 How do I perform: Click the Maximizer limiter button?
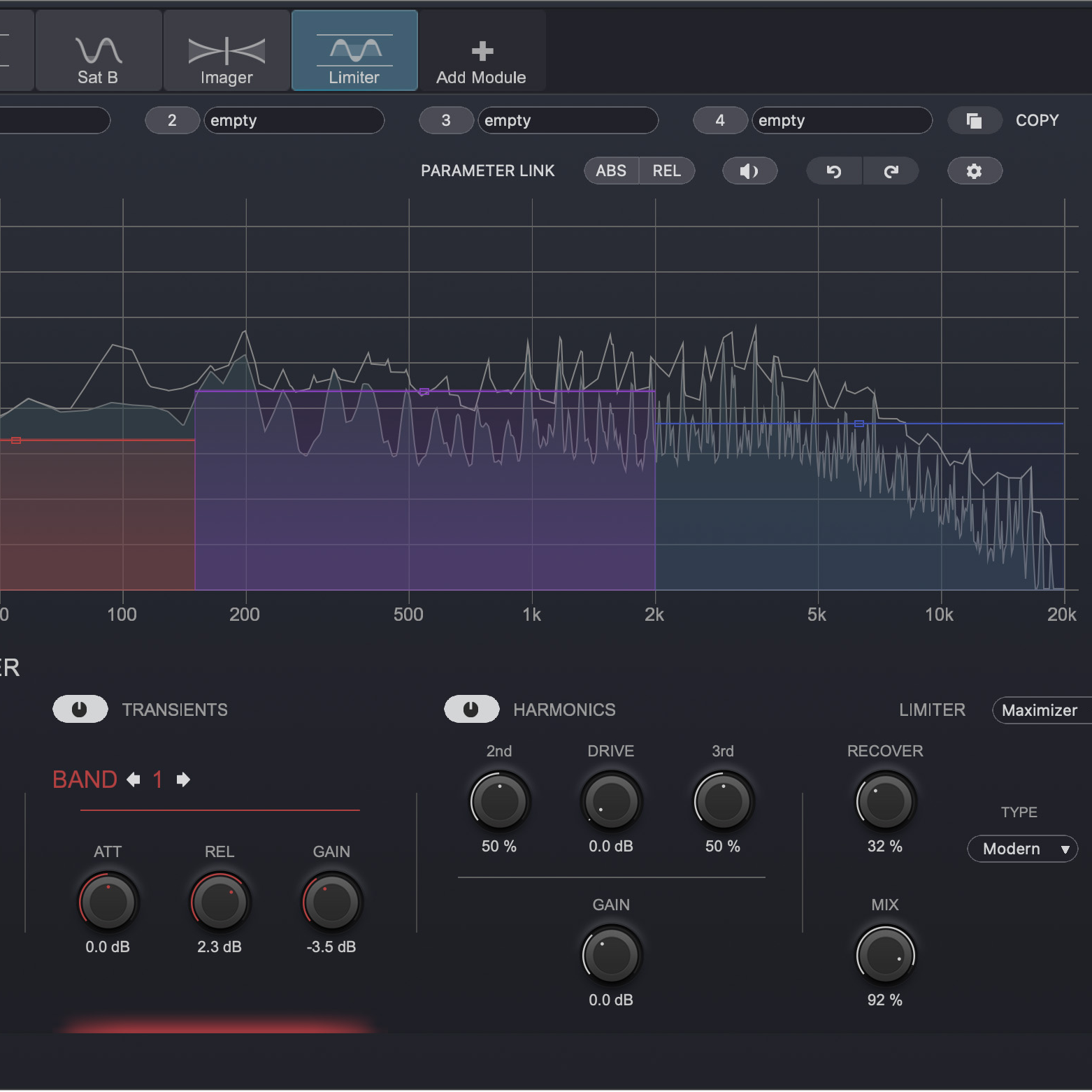(x=1042, y=710)
